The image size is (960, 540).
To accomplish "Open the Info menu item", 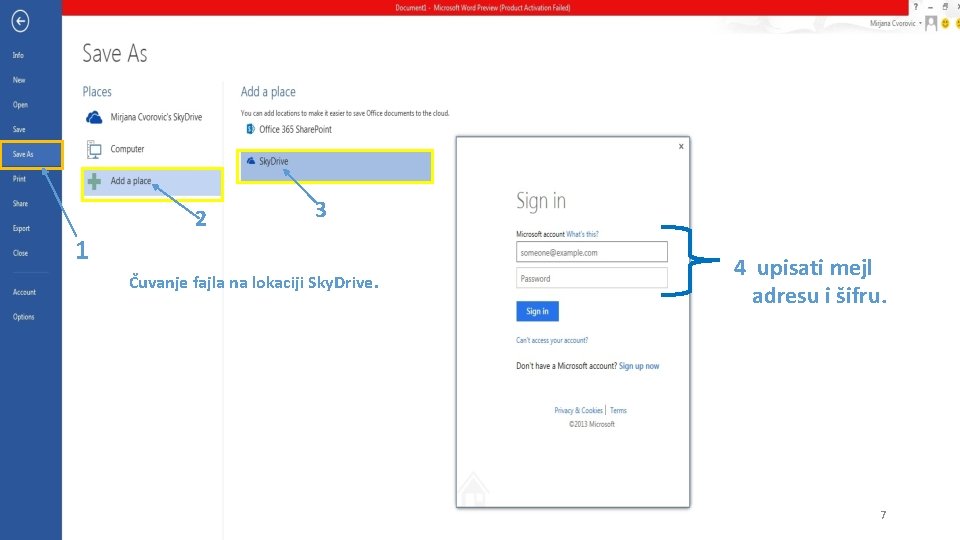I will (18, 55).
